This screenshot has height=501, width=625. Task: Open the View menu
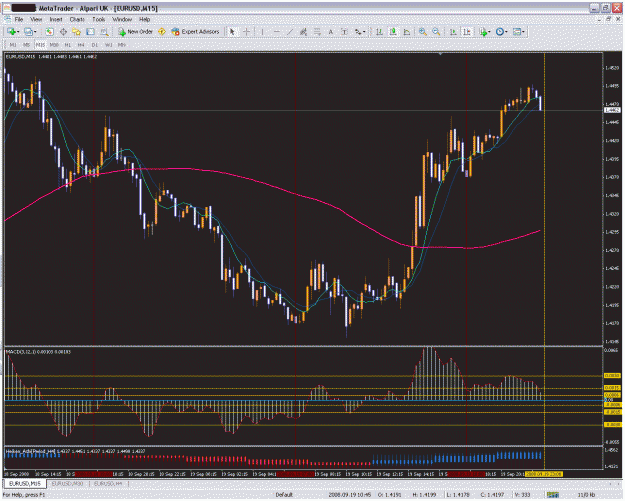36,20
